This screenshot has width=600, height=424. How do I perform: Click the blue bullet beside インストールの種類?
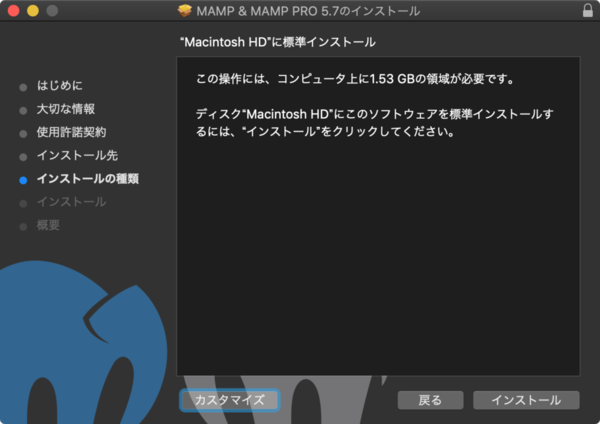tap(23, 180)
